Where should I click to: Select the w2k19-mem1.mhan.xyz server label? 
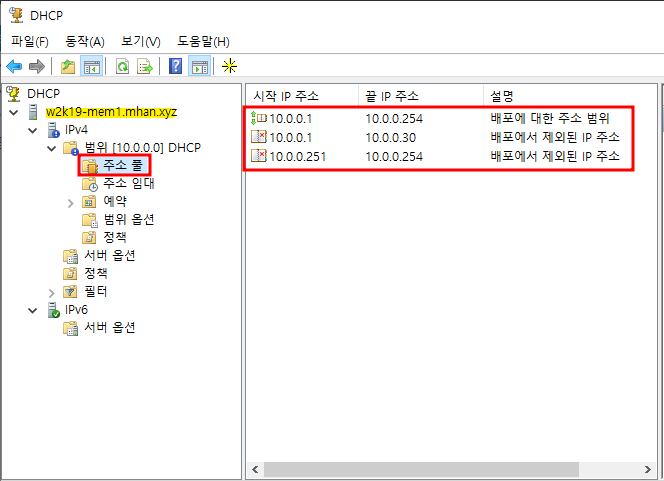pyautogui.click(x=111, y=112)
